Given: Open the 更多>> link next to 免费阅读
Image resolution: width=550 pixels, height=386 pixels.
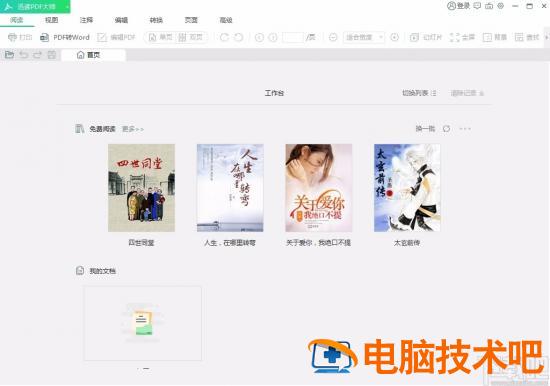Looking at the screenshot, I should click(133, 129).
